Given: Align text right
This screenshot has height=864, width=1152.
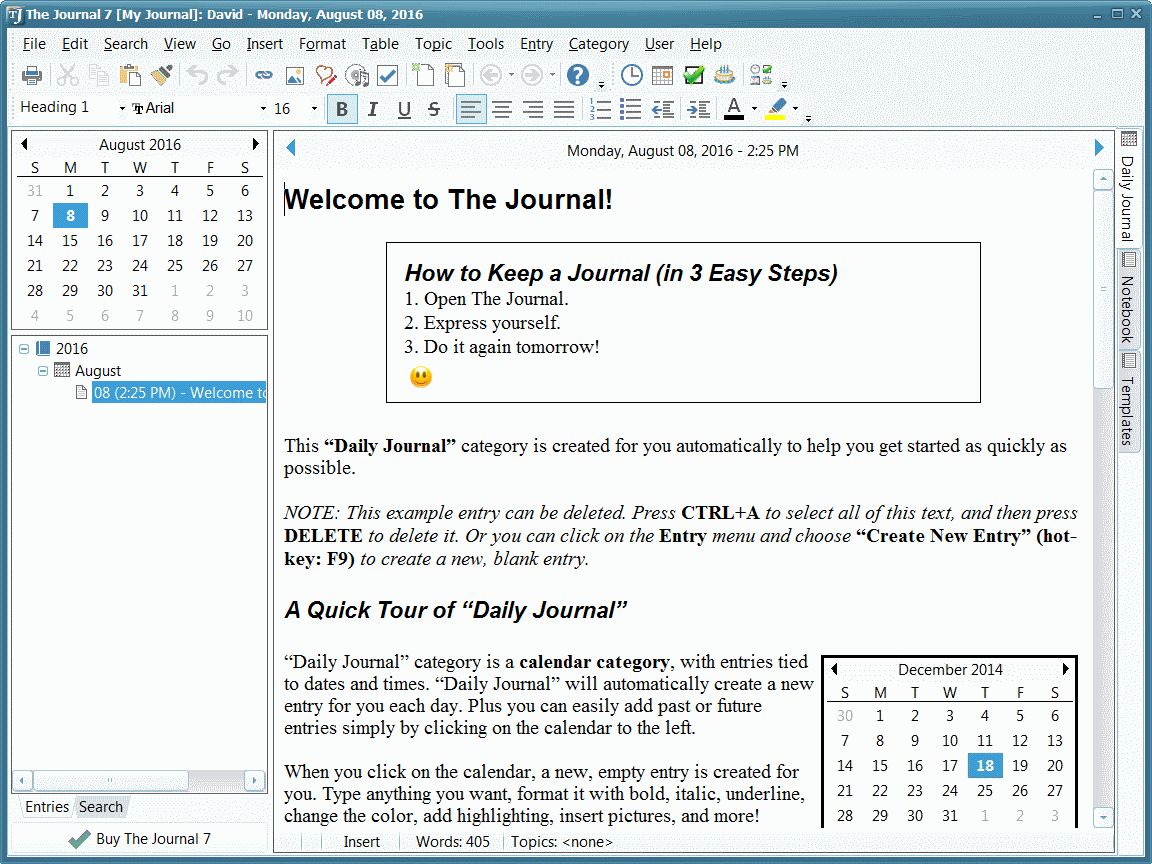Looking at the screenshot, I should click(x=533, y=109).
